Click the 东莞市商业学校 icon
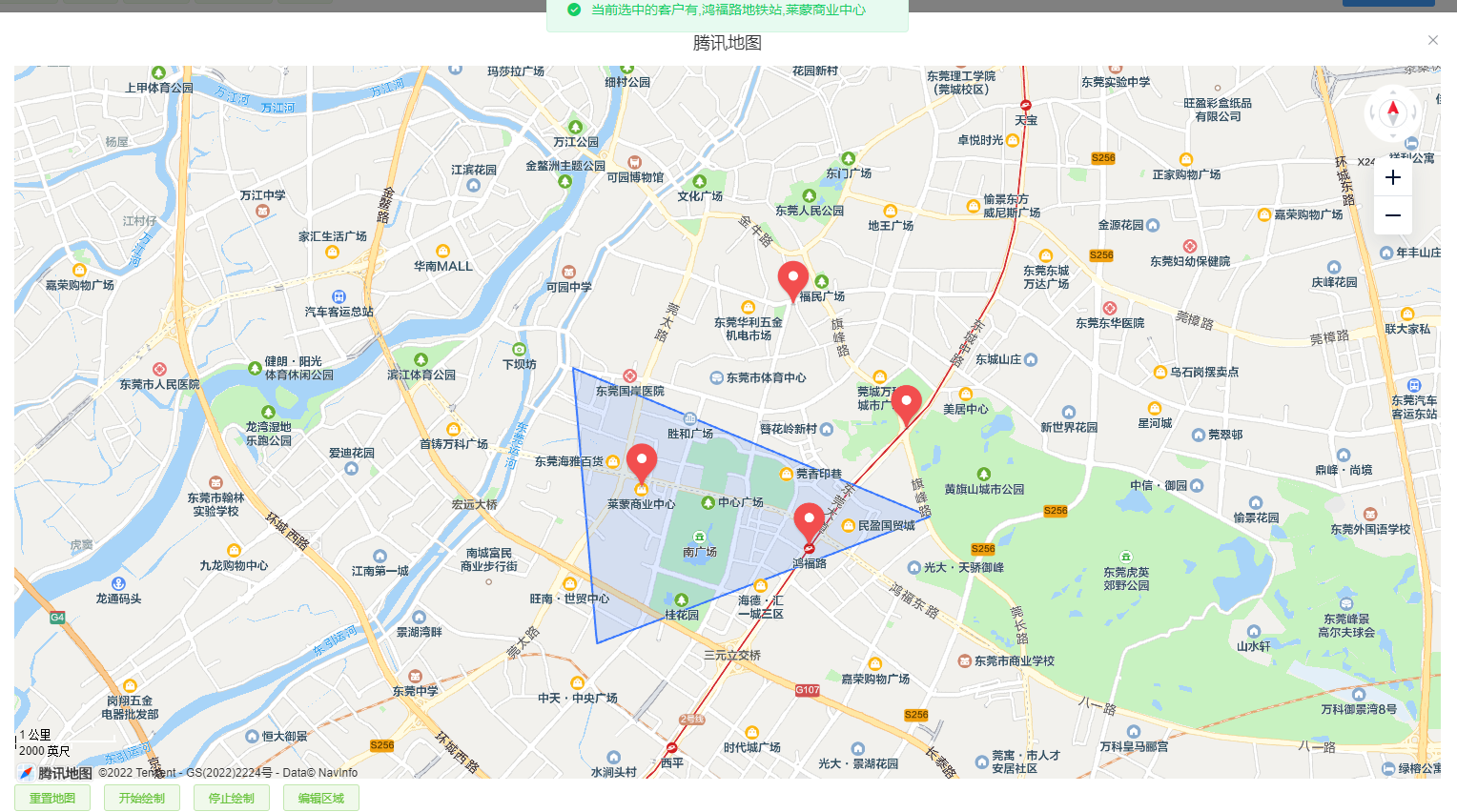This screenshot has width=1457, height=812. pyautogui.click(x=964, y=660)
